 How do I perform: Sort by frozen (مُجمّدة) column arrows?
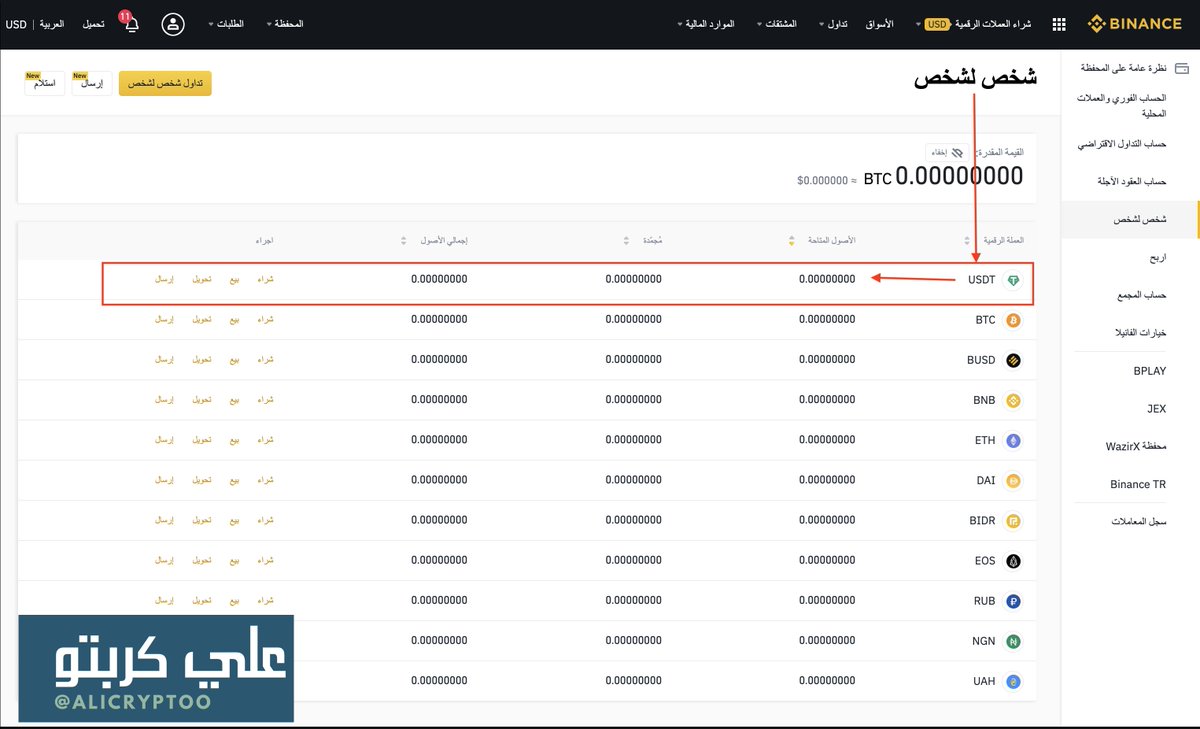pyautogui.click(x=626, y=240)
